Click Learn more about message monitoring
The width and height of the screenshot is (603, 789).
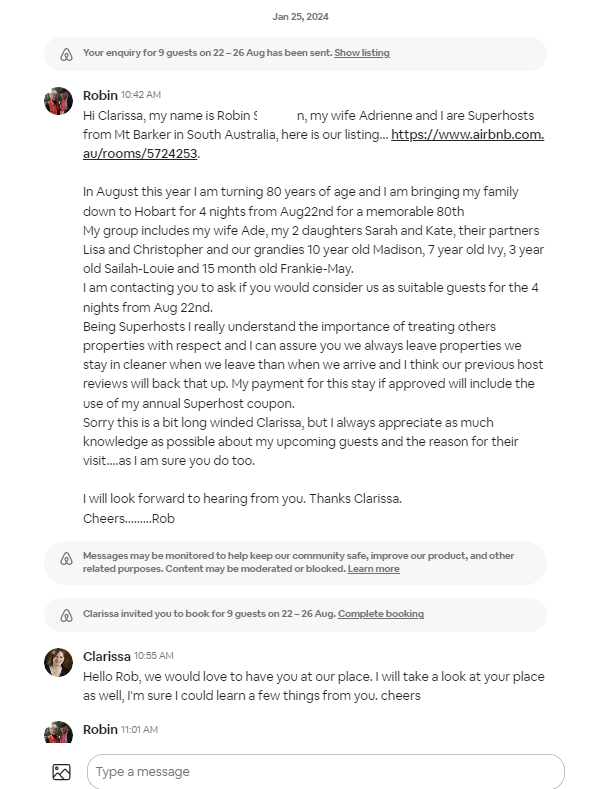coord(373,569)
